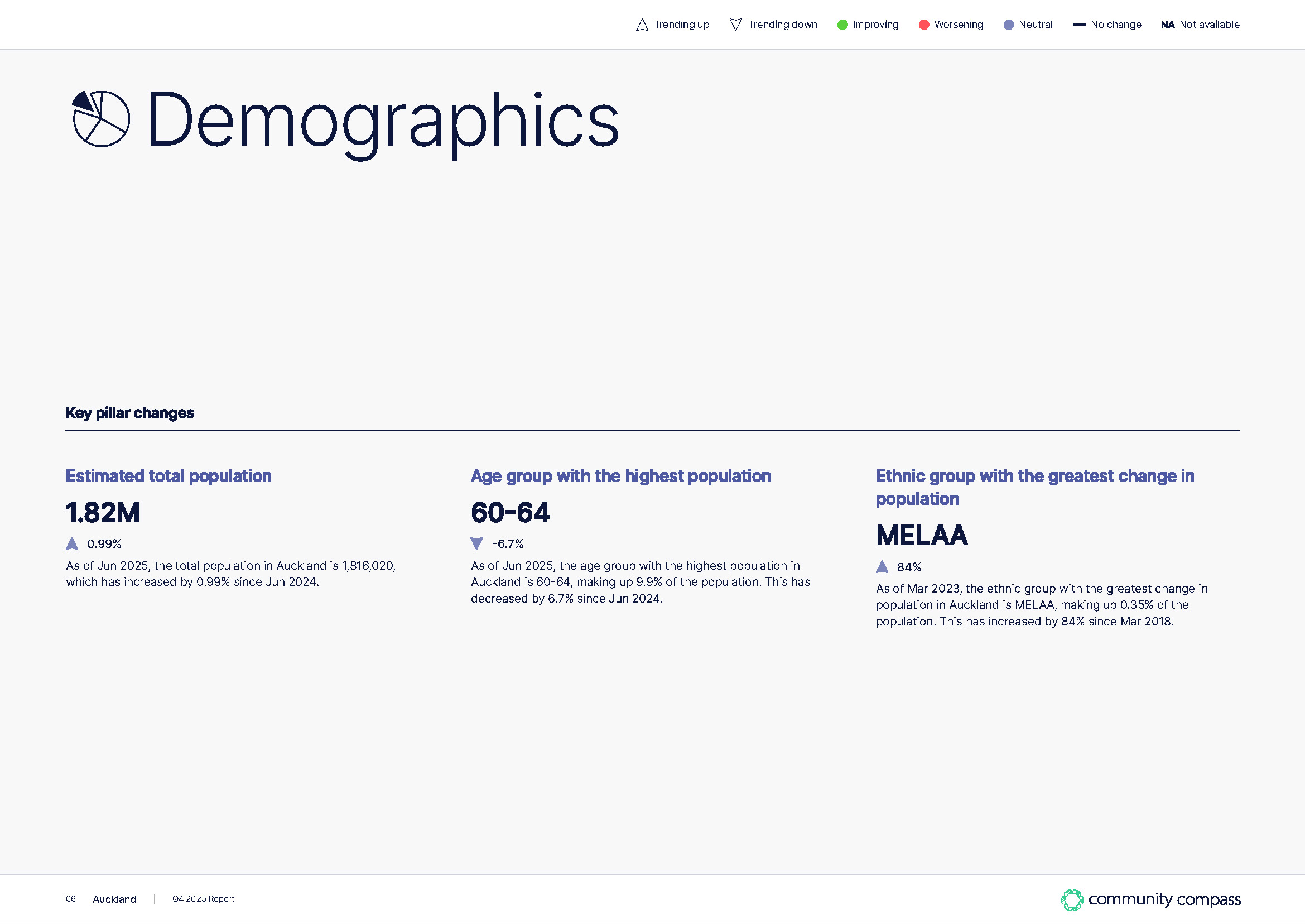Viewport: 1305px width, 924px height.
Task: Click the paragraph about MELAA making up 0.35%
Action: (1042, 605)
